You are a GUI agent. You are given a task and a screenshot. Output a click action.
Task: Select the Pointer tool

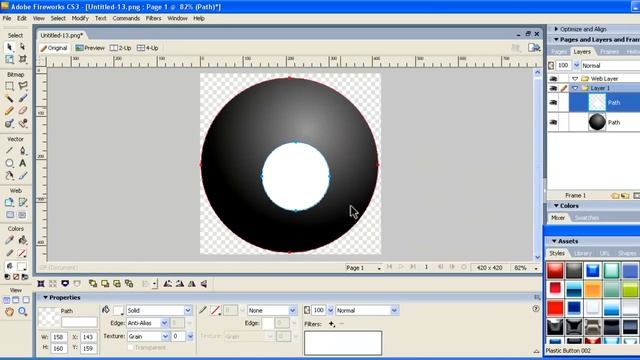(x=9, y=47)
